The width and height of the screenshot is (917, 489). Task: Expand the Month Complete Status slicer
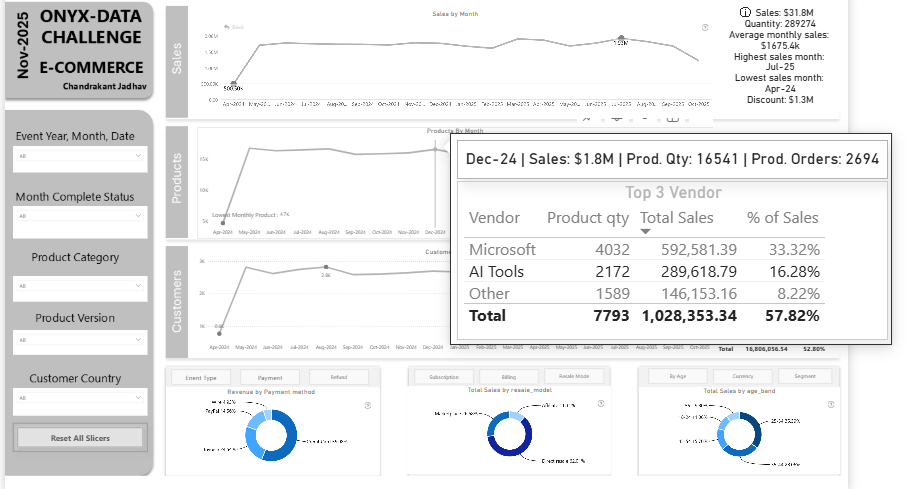pos(81,217)
